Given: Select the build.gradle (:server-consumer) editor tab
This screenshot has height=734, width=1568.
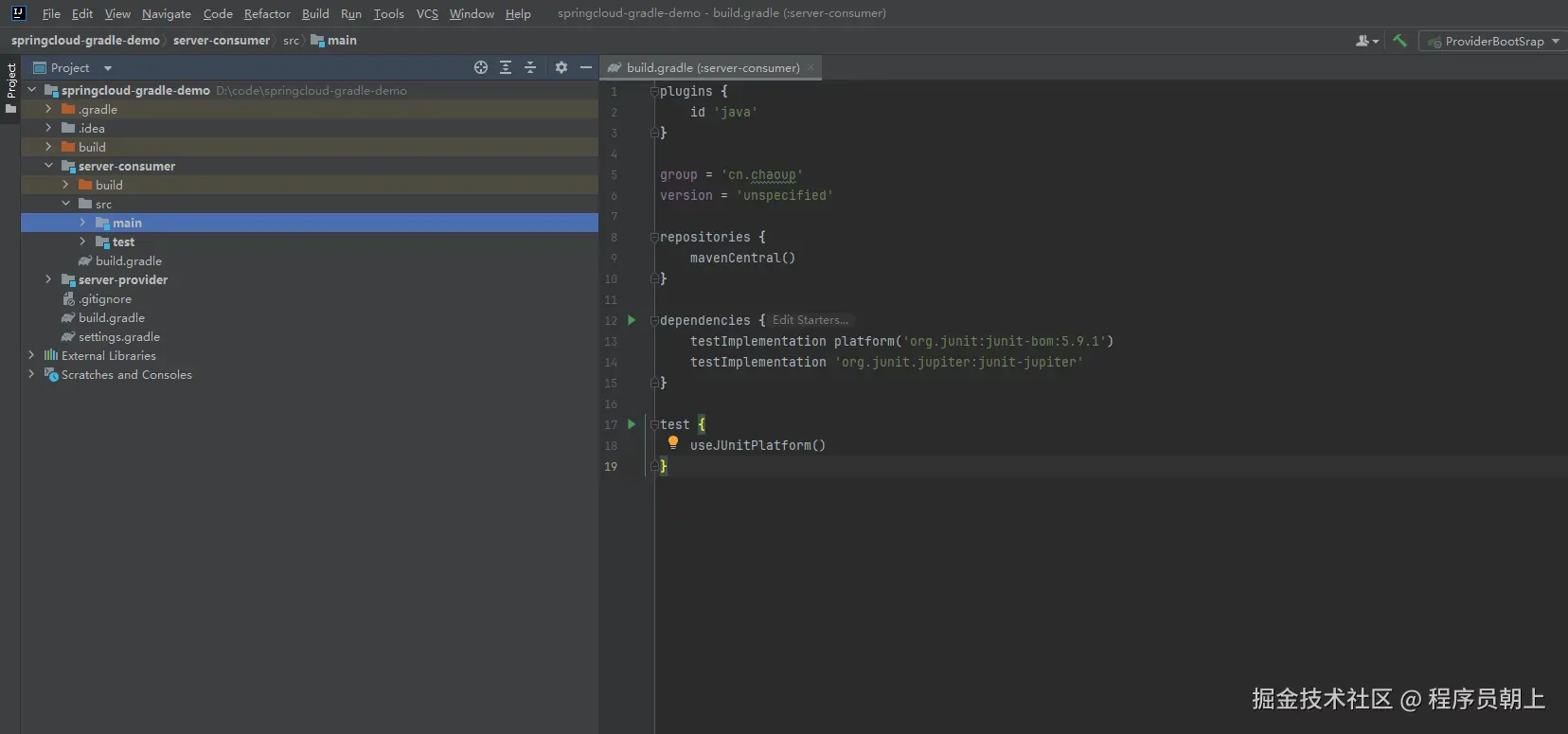Looking at the screenshot, I should [712, 67].
